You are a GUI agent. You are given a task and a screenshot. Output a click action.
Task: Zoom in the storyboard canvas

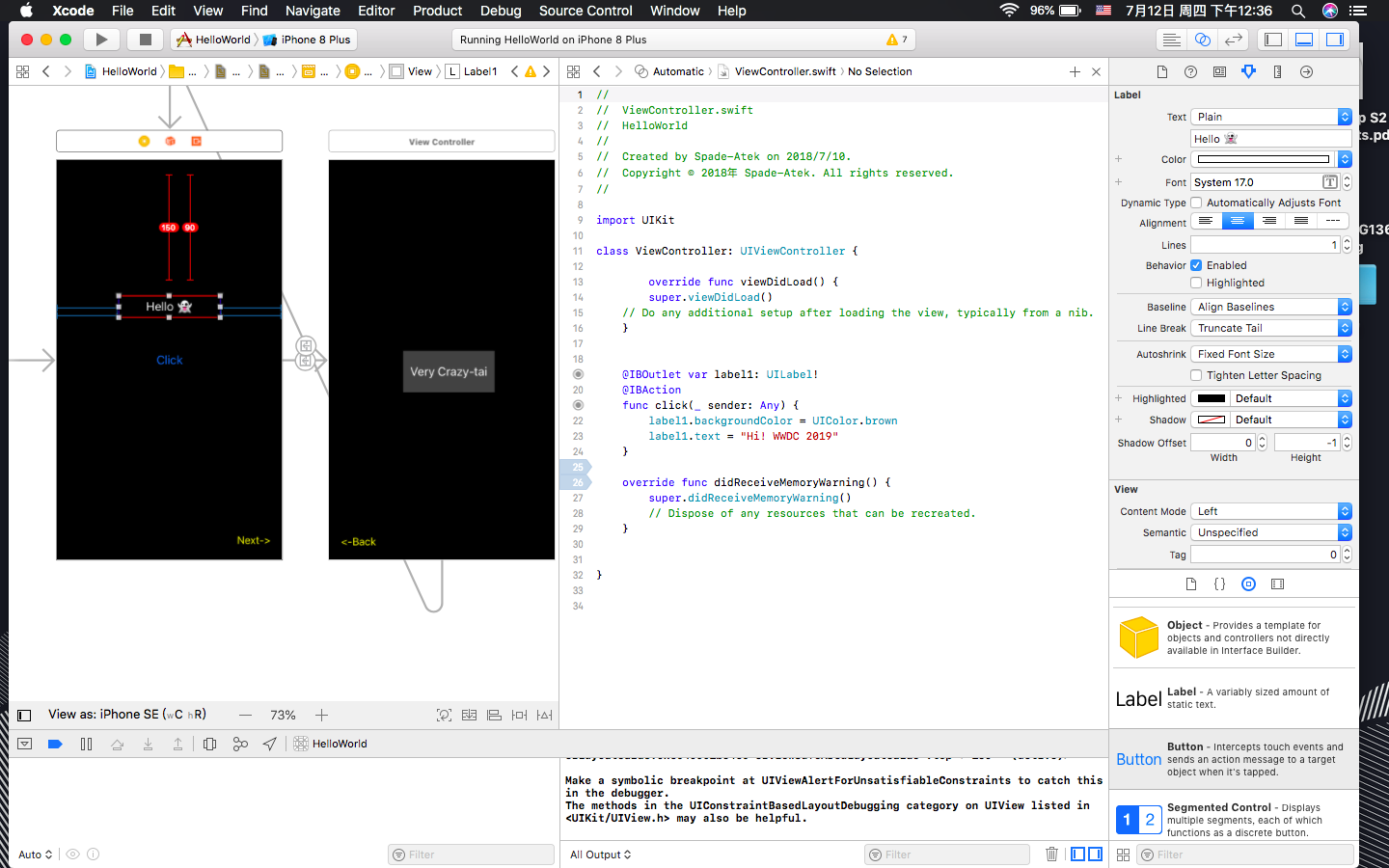tap(322, 716)
